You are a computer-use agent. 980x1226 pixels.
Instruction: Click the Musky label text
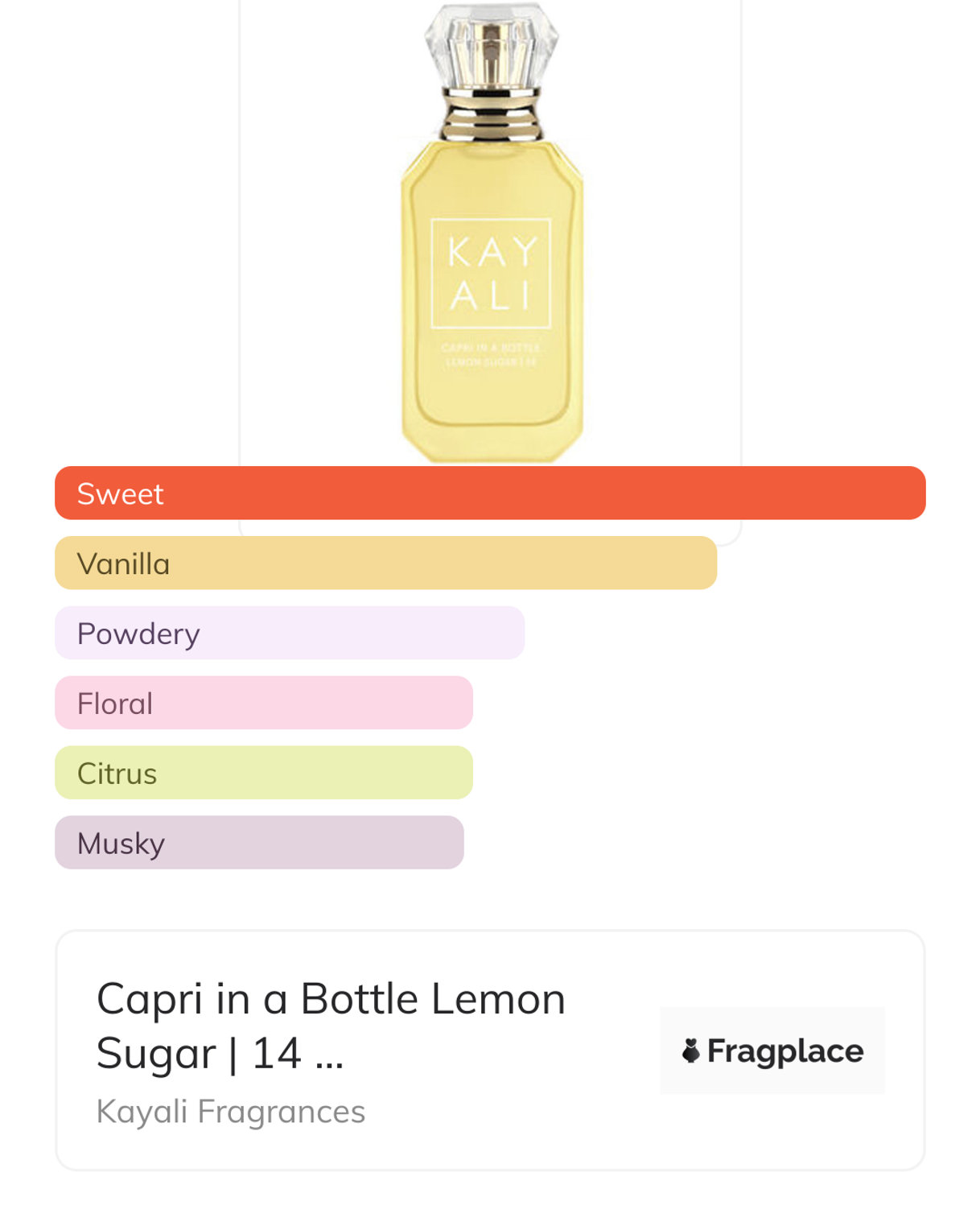[x=121, y=844]
